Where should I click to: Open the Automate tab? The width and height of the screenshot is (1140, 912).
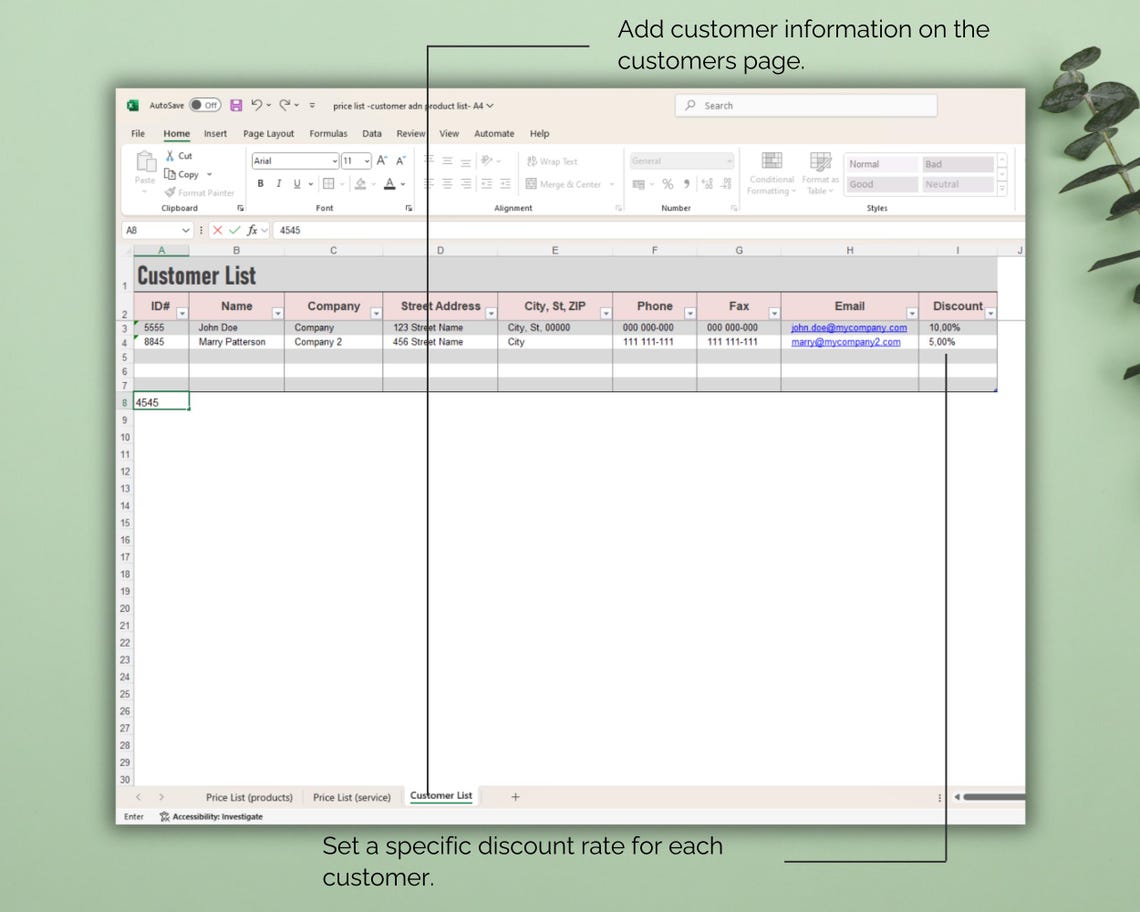(x=494, y=134)
